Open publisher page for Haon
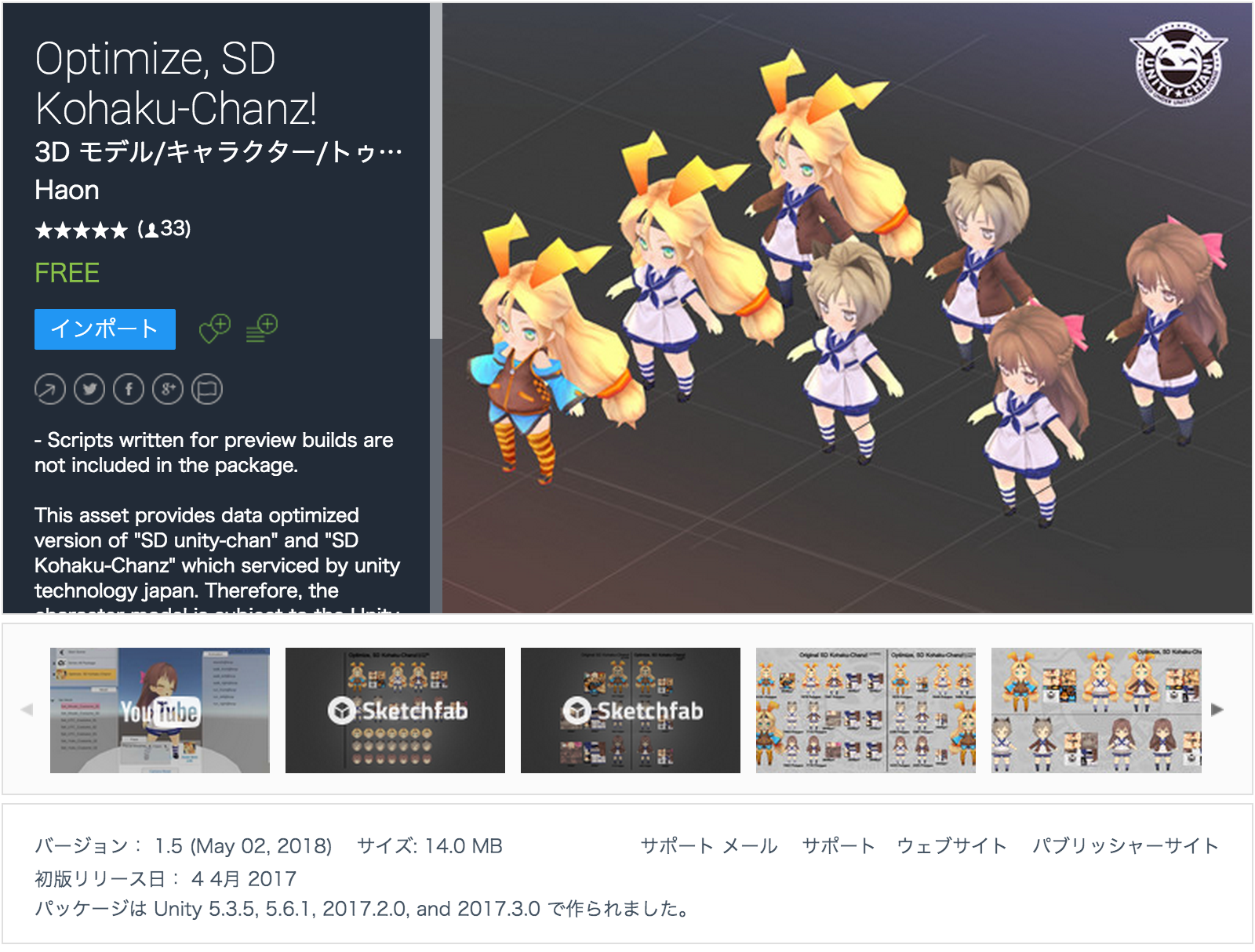 [65, 190]
